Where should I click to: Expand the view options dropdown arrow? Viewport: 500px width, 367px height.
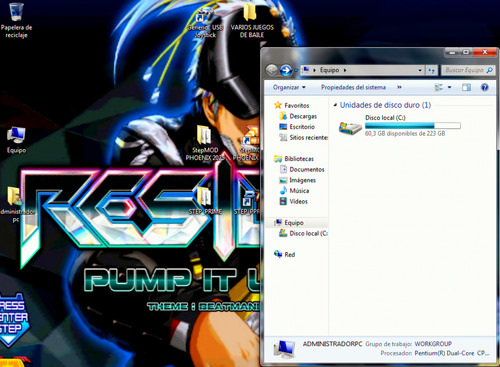(x=449, y=87)
